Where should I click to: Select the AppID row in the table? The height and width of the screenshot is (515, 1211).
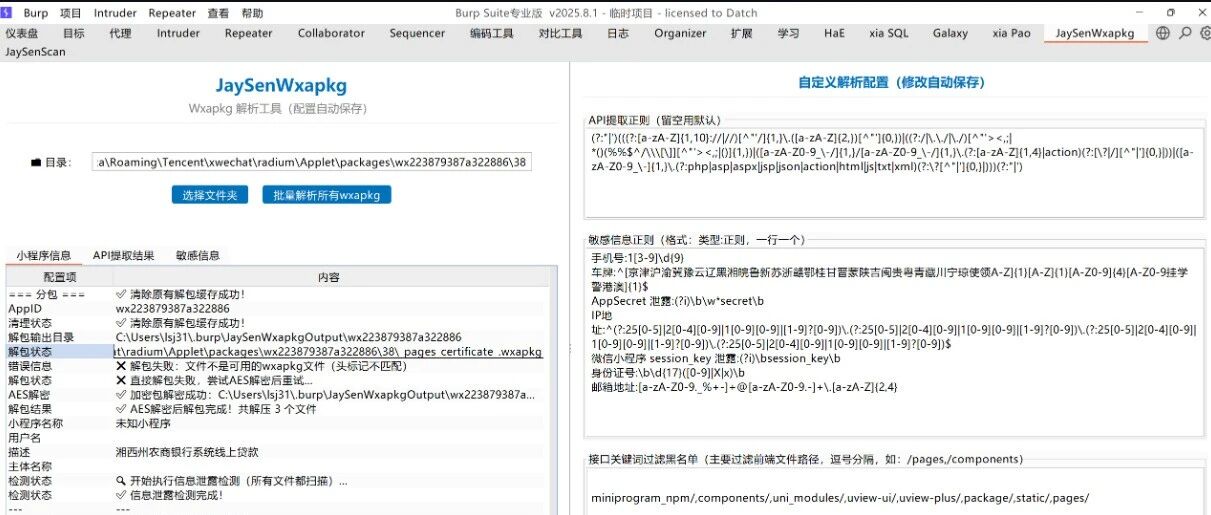coord(278,309)
